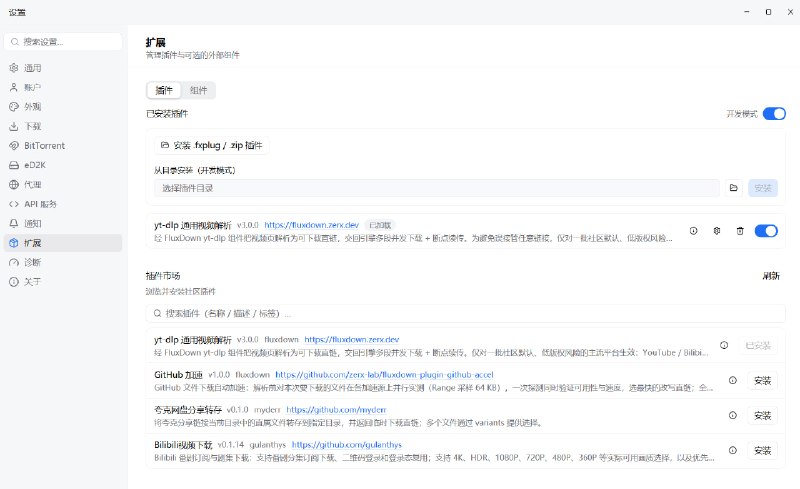800x489 pixels.
Task: Open settings gear for installed yt-dlp plugin
Action: pyautogui.click(x=717, y=231)
